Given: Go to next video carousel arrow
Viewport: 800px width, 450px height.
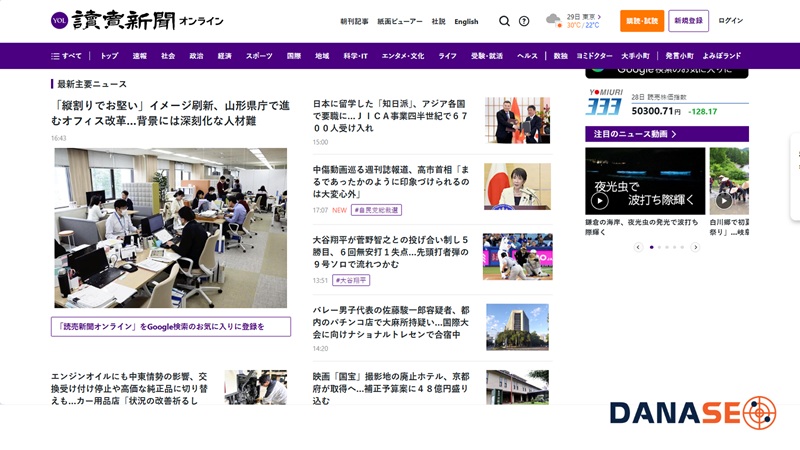Looking at the screenshot, I should click(695, 247).
